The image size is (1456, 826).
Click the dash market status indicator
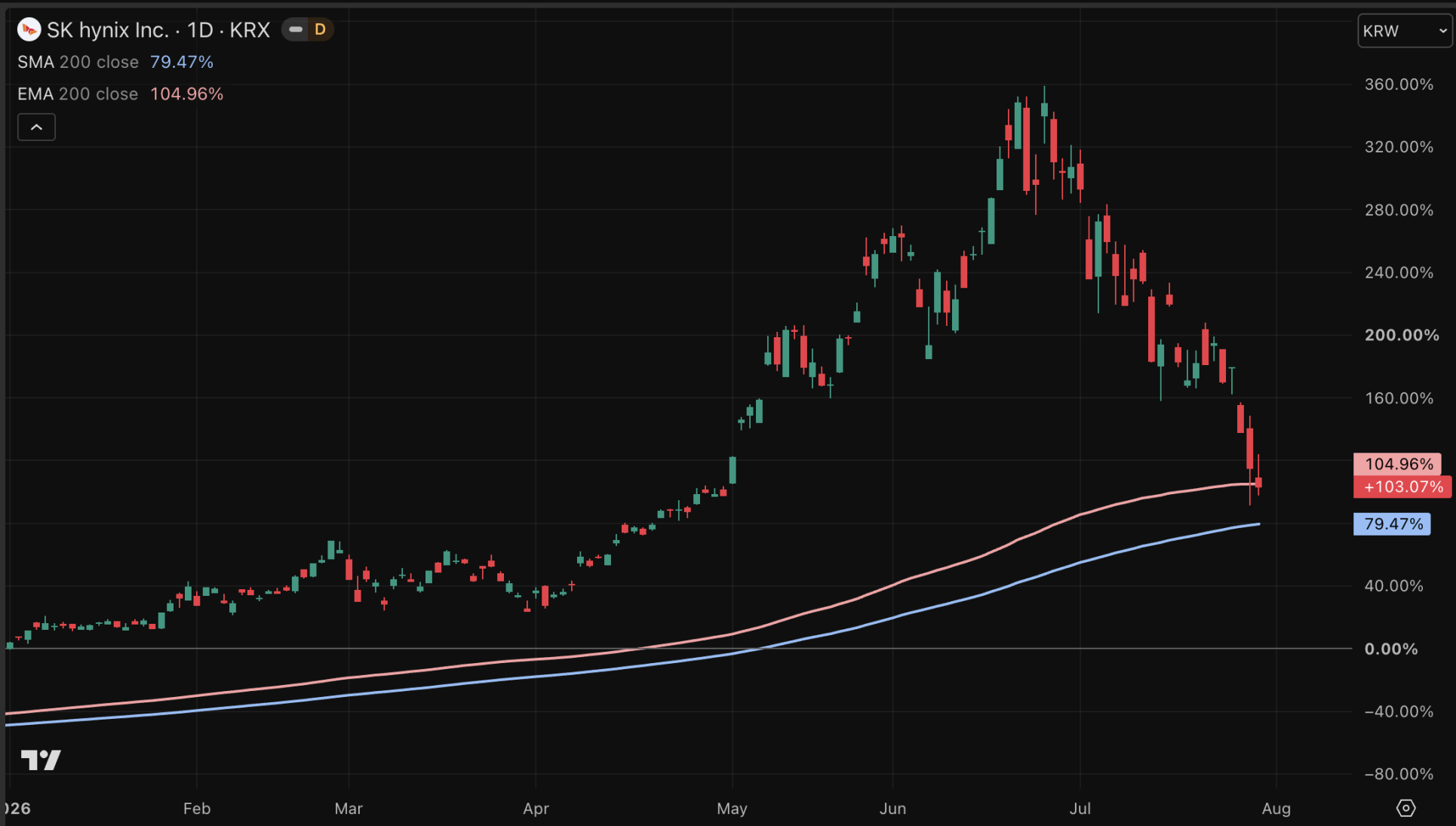(296, 29)
